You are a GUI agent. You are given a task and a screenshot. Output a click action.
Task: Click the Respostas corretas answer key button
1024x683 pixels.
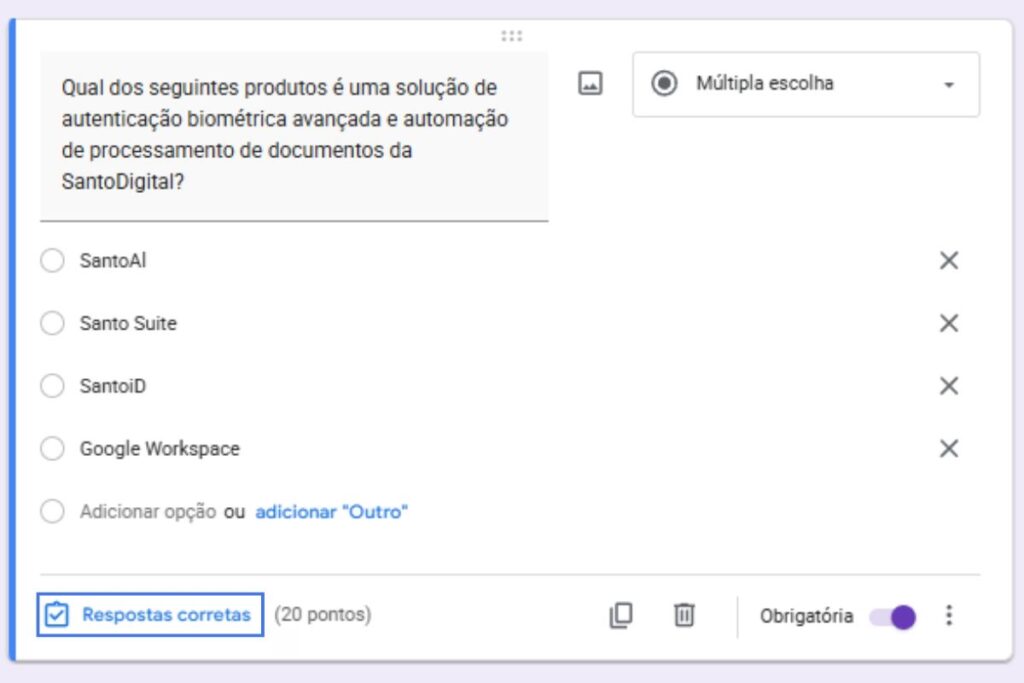pos(149,615)
